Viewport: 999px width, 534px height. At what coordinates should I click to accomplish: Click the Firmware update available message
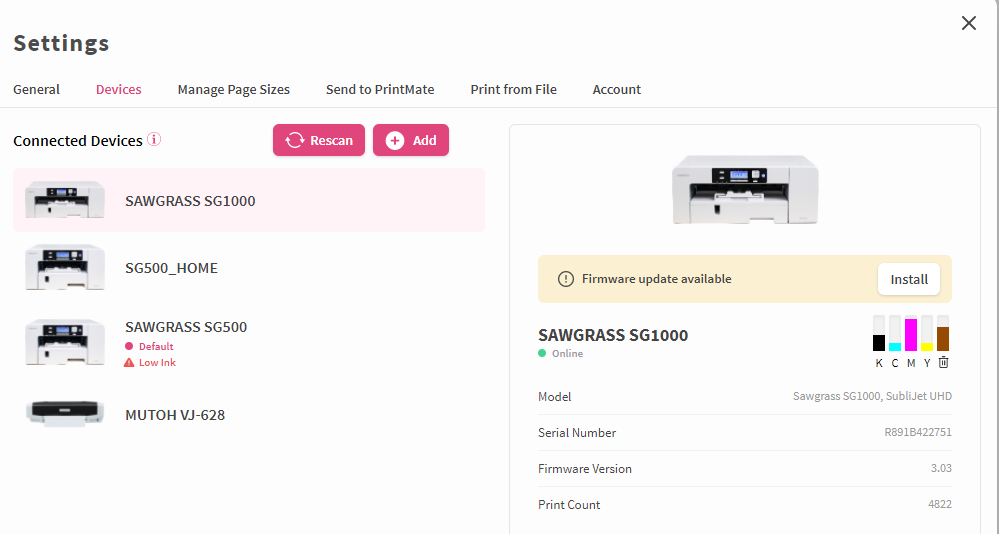656,278
